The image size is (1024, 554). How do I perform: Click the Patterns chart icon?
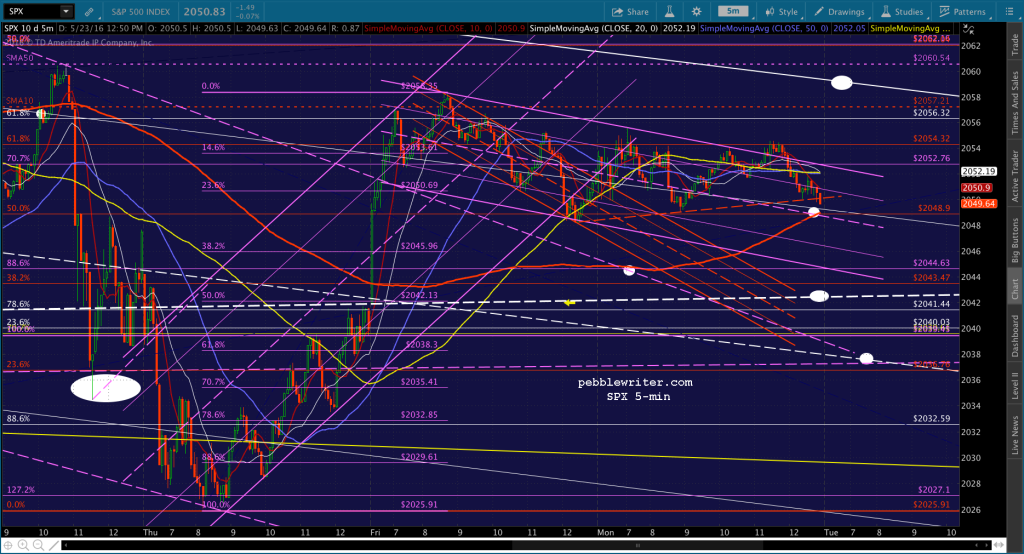click(944, 12)
